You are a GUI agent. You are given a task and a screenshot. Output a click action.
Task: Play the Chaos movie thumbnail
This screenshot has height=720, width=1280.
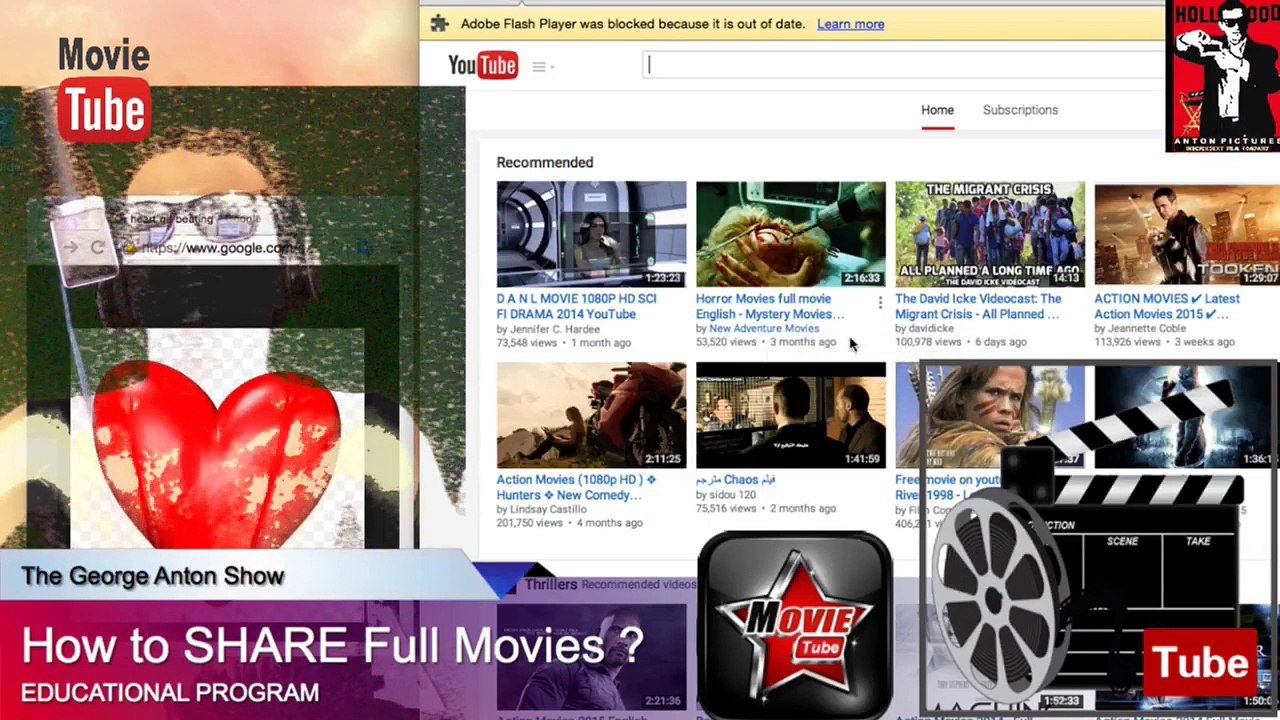(x=790, y=415)
